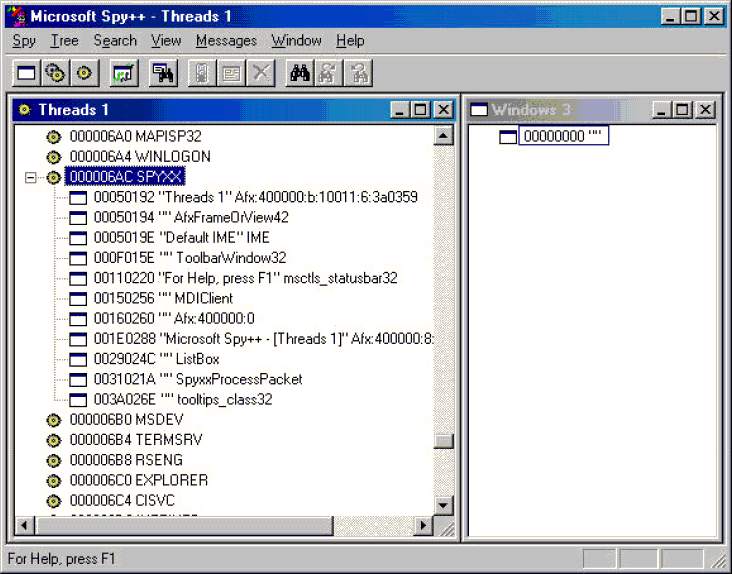Open the Messages menu
This screenshot has width=732, height=574.
coord(226,41)
